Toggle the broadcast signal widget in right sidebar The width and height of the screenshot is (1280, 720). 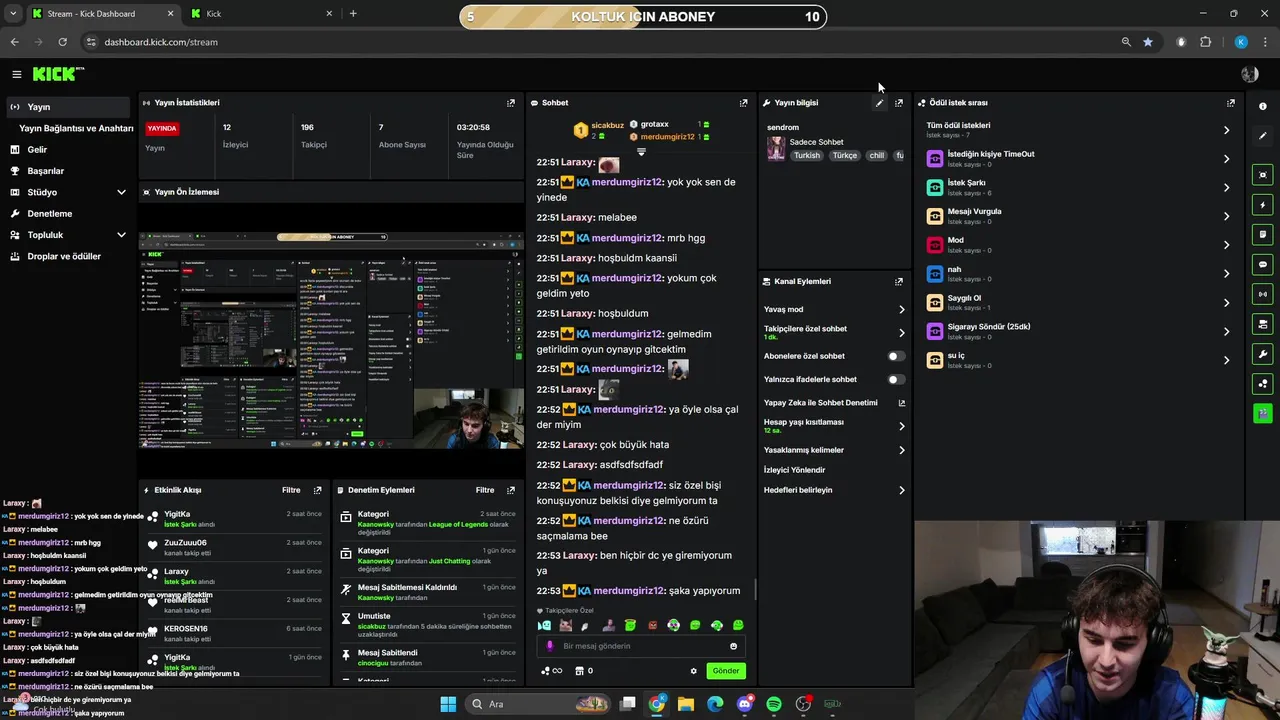tap(1263, 294)
